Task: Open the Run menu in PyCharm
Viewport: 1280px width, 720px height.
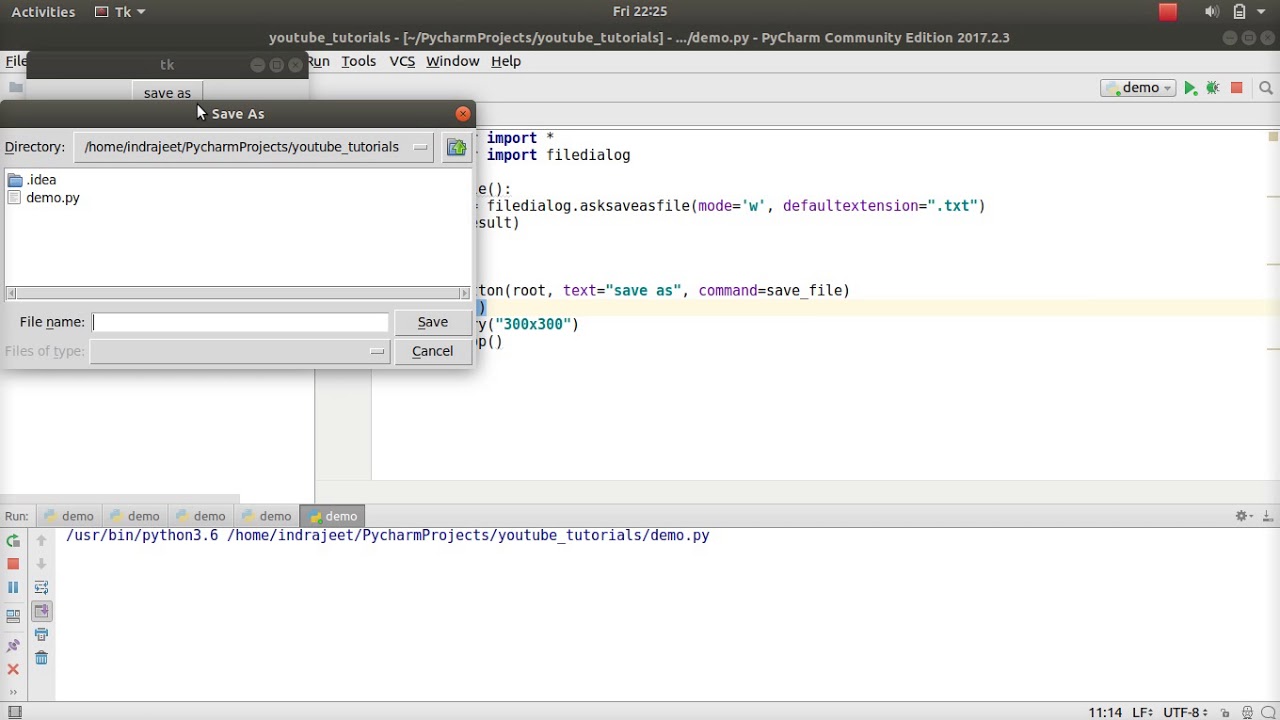Action: pos(319,61)
